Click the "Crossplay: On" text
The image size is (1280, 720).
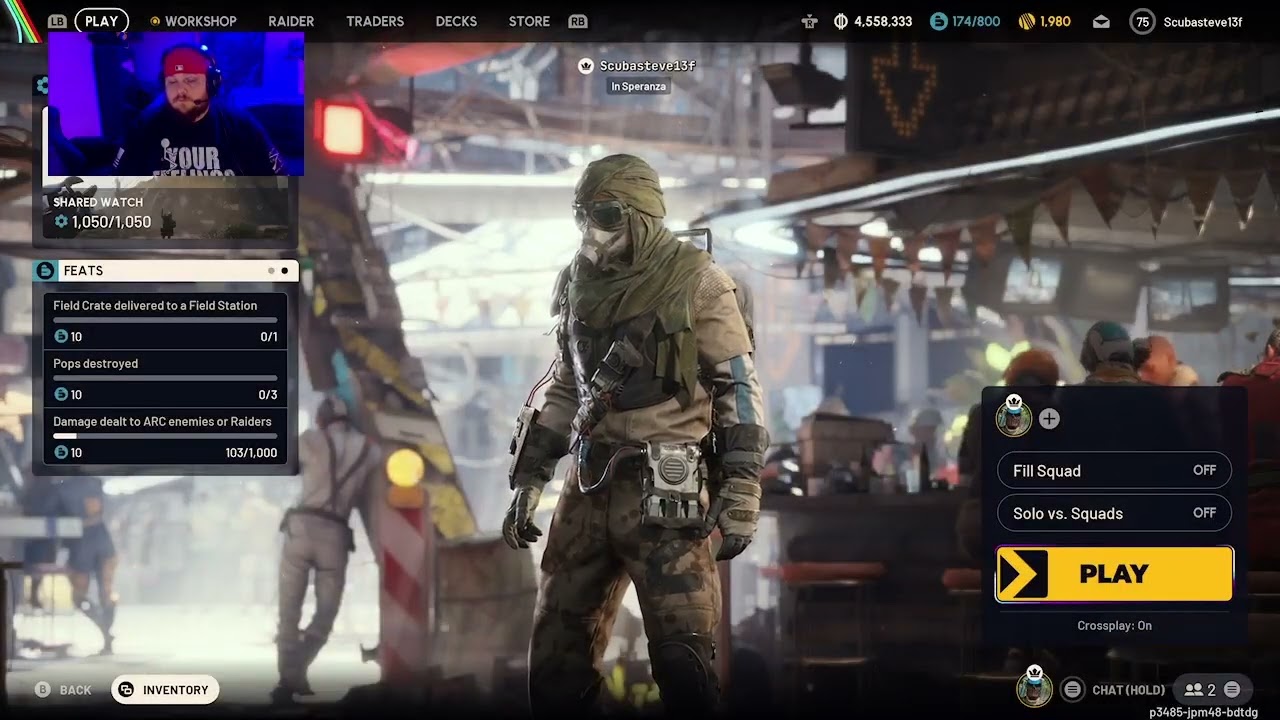(x=1114, y=626)
